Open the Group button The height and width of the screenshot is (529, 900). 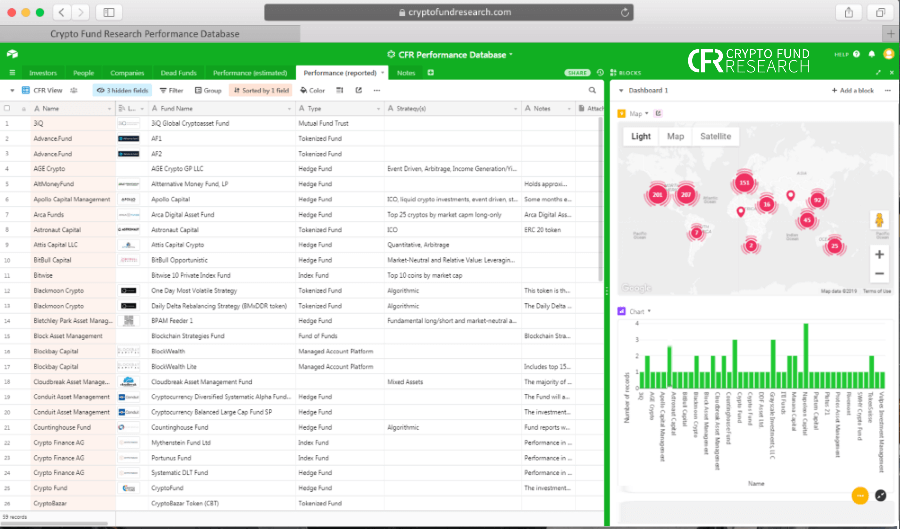tap(208, 90)
